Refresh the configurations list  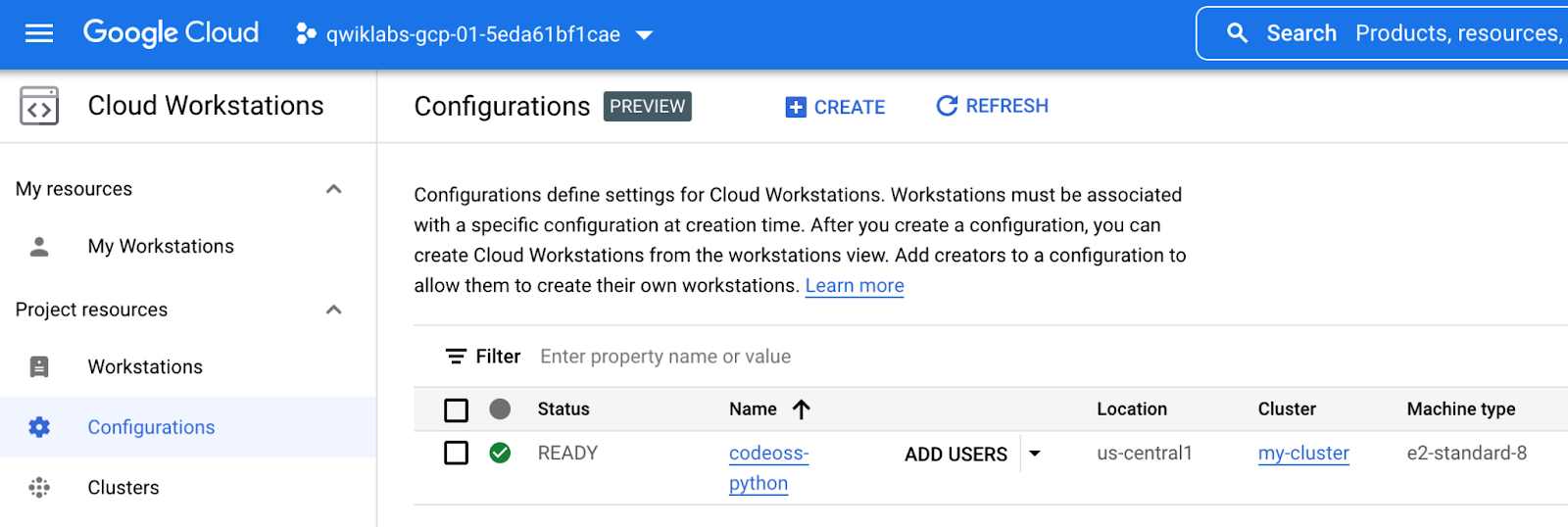(993, 106)
